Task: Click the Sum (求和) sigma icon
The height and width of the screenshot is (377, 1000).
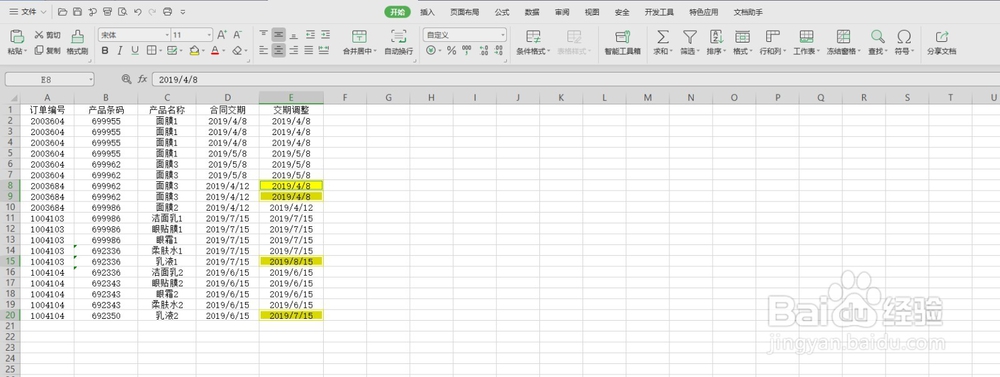Action: click(x=663, y=36)
